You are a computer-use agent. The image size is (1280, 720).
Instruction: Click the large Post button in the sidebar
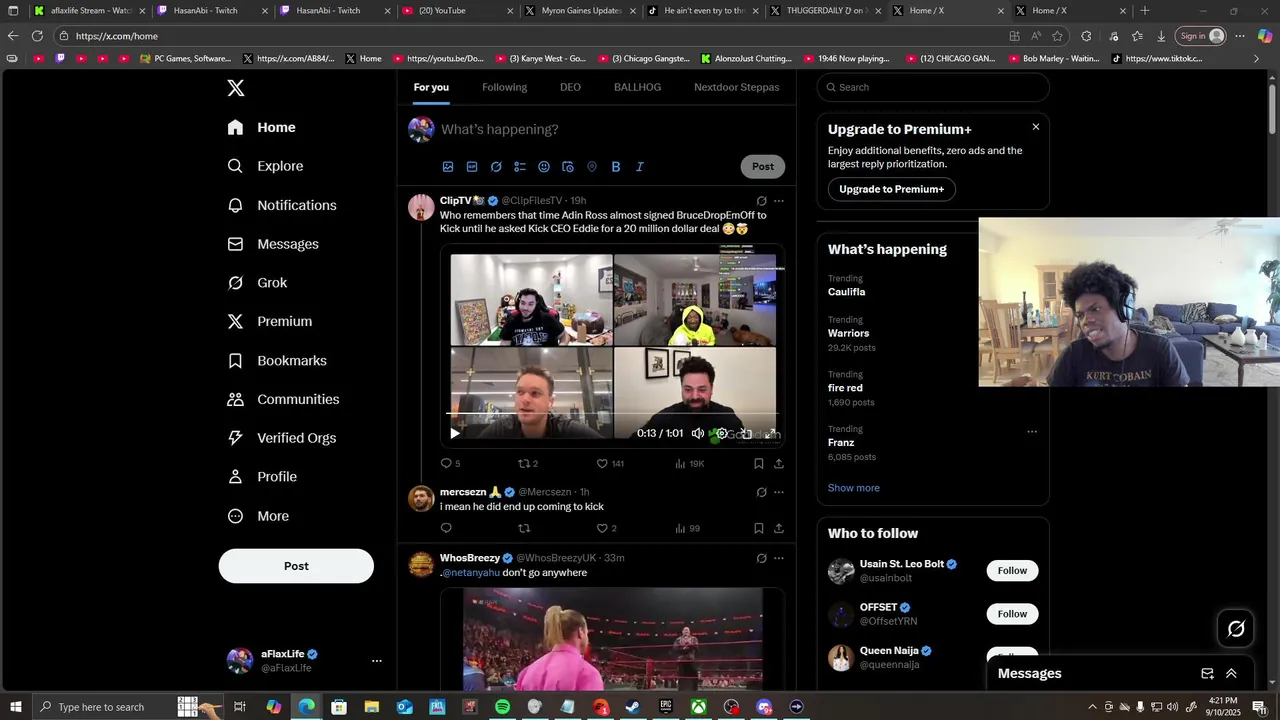[x=296, y=566]
